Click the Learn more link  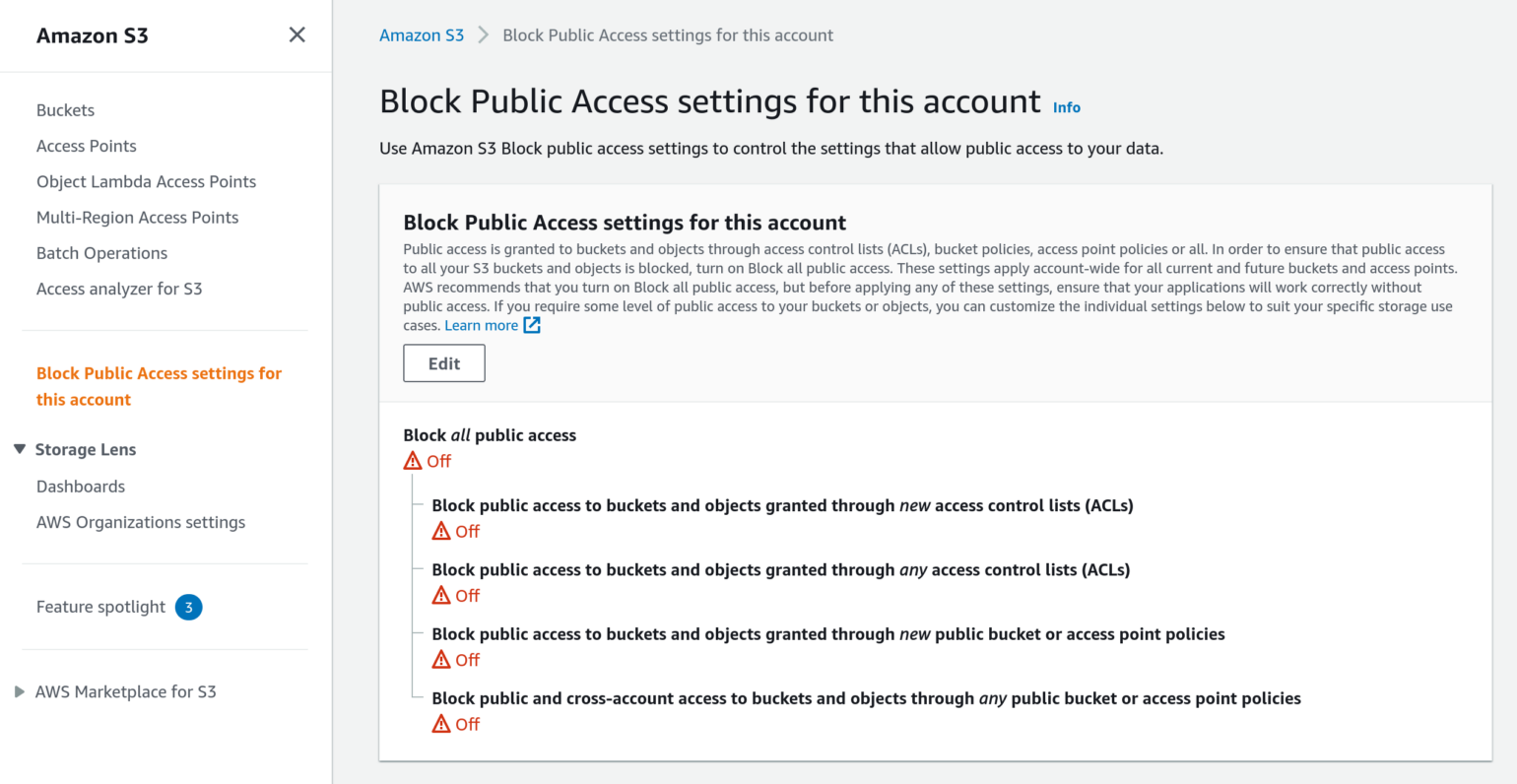481,325
